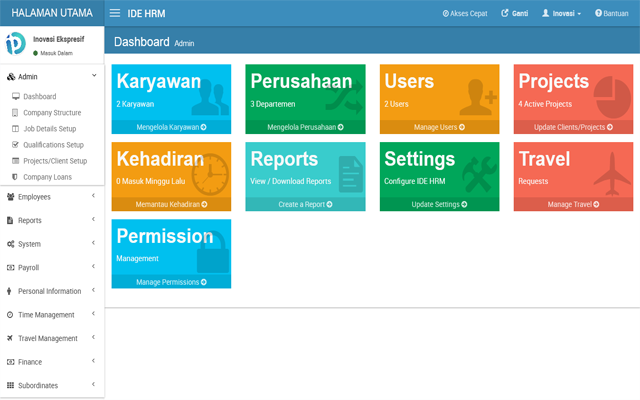Click the Ganti switch link
This screenshot has height=400, width=640.
514,13
